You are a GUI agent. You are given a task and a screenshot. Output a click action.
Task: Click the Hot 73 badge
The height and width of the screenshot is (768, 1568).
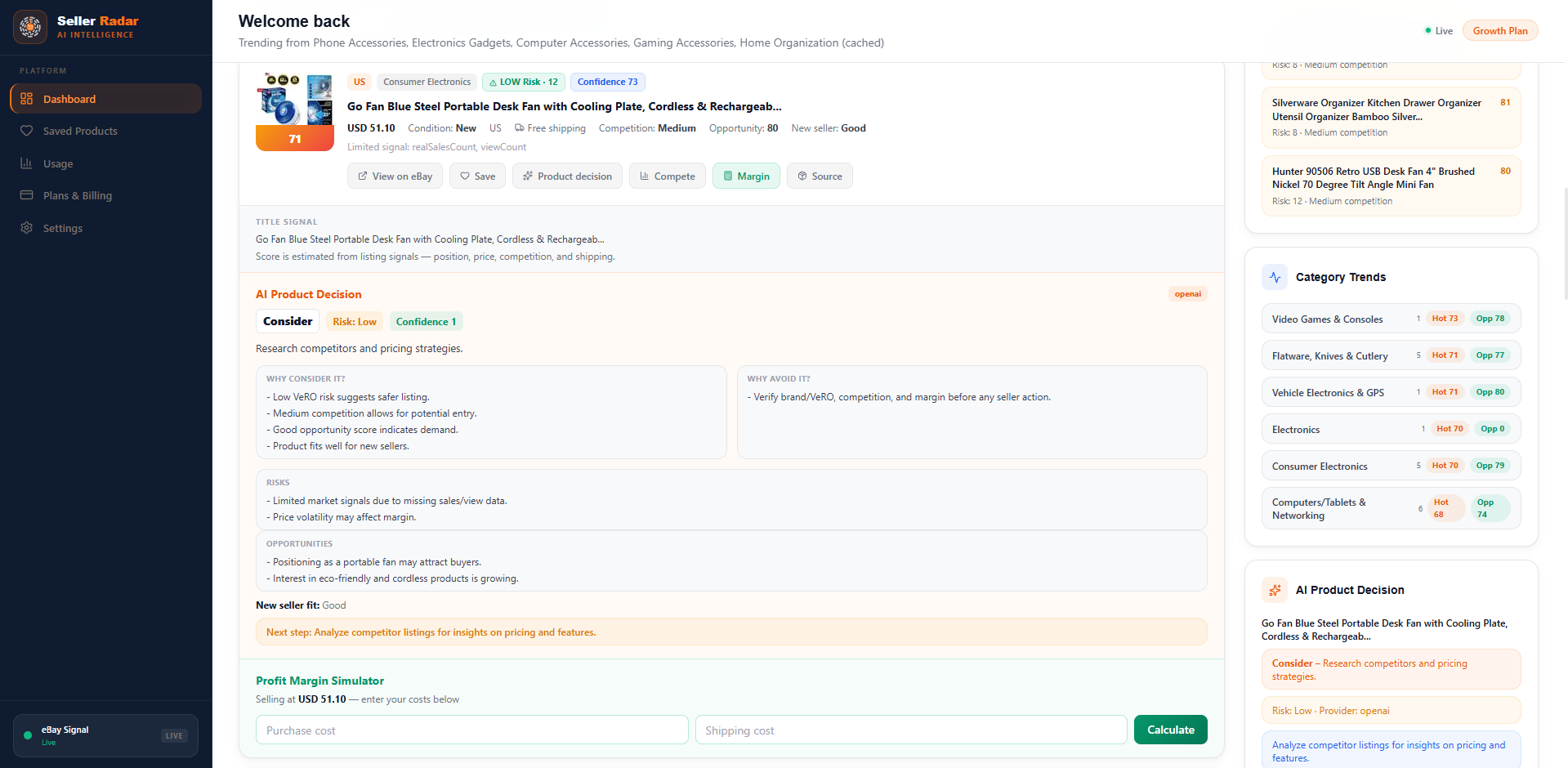pyautogui.click(x=1445, y=319)
